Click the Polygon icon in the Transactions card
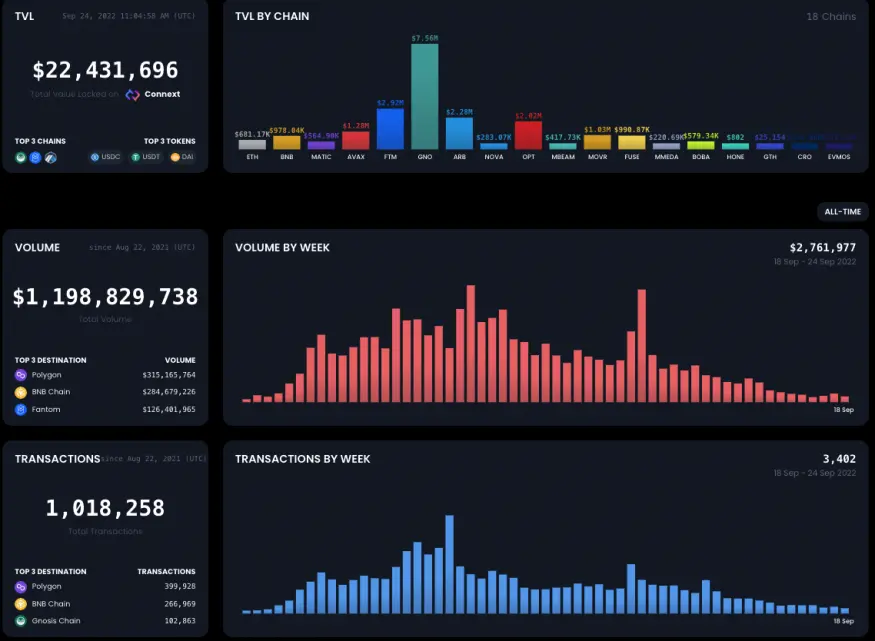The width and height of the screenshot is (875, 641). coord(21,587)
